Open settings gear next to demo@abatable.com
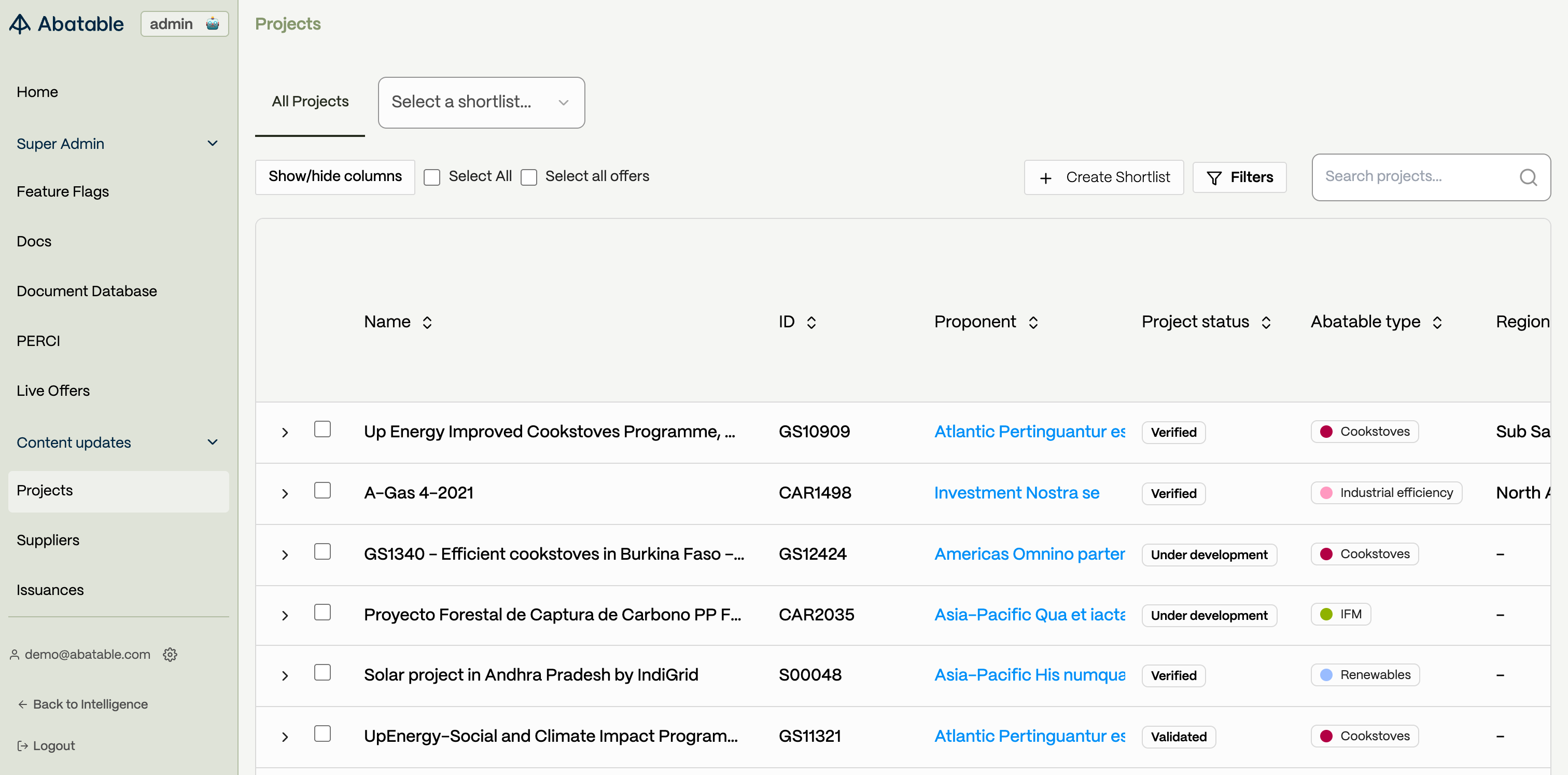This screenshot has width=1568, height=775. 170,655
